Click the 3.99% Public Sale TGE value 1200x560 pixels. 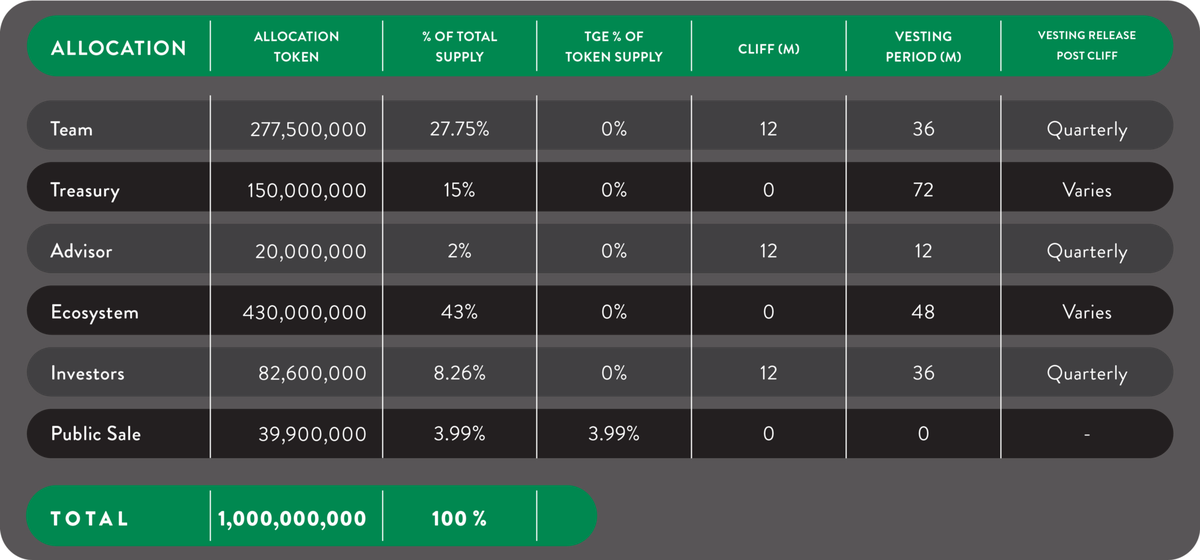click(x=613, y=434)
